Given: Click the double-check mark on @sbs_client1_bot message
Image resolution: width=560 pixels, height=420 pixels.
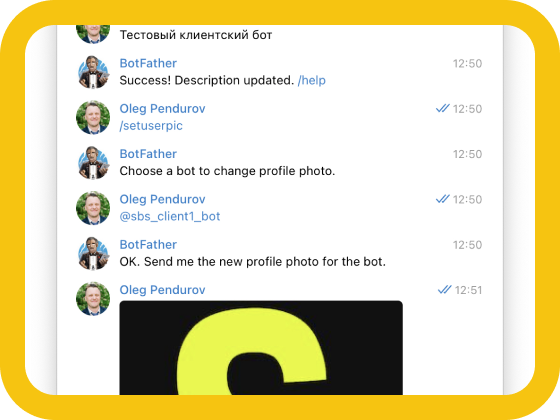Looking at the screenshot, I should [442, 199].
